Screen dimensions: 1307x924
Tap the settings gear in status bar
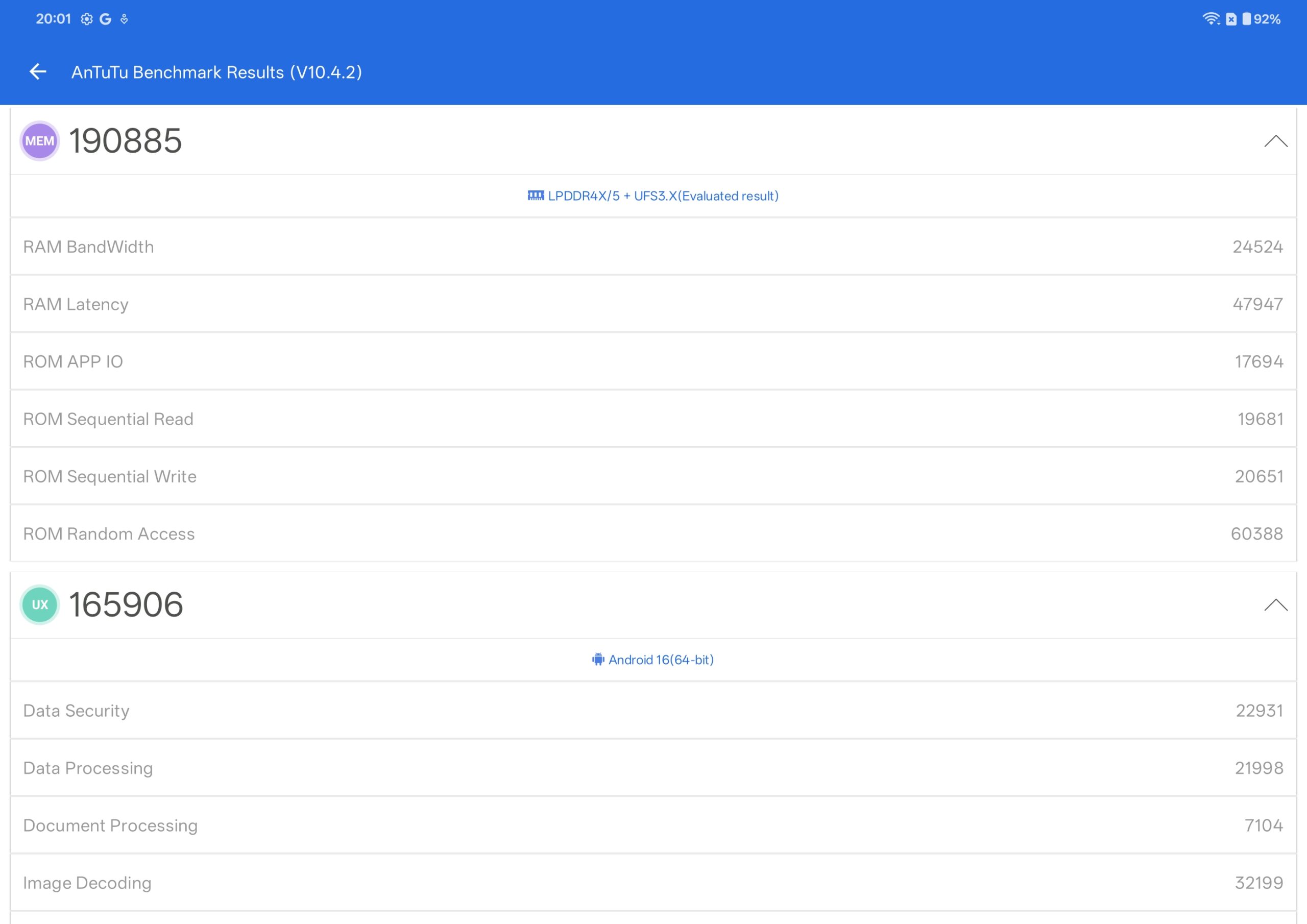(86, 19)
